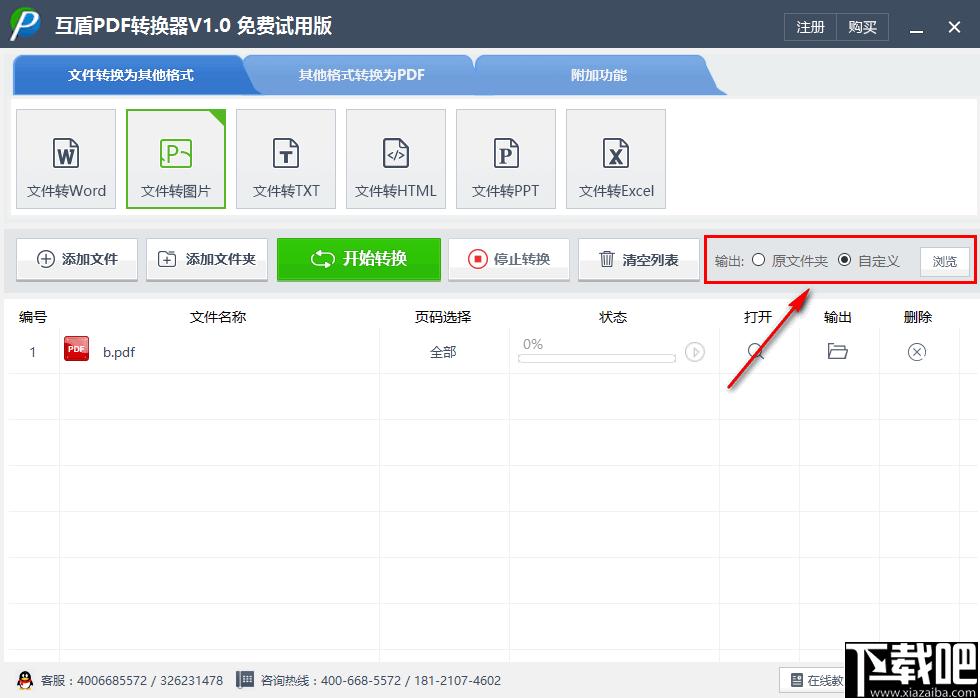Switch to 文件转换为其他格式 tab

131,75
